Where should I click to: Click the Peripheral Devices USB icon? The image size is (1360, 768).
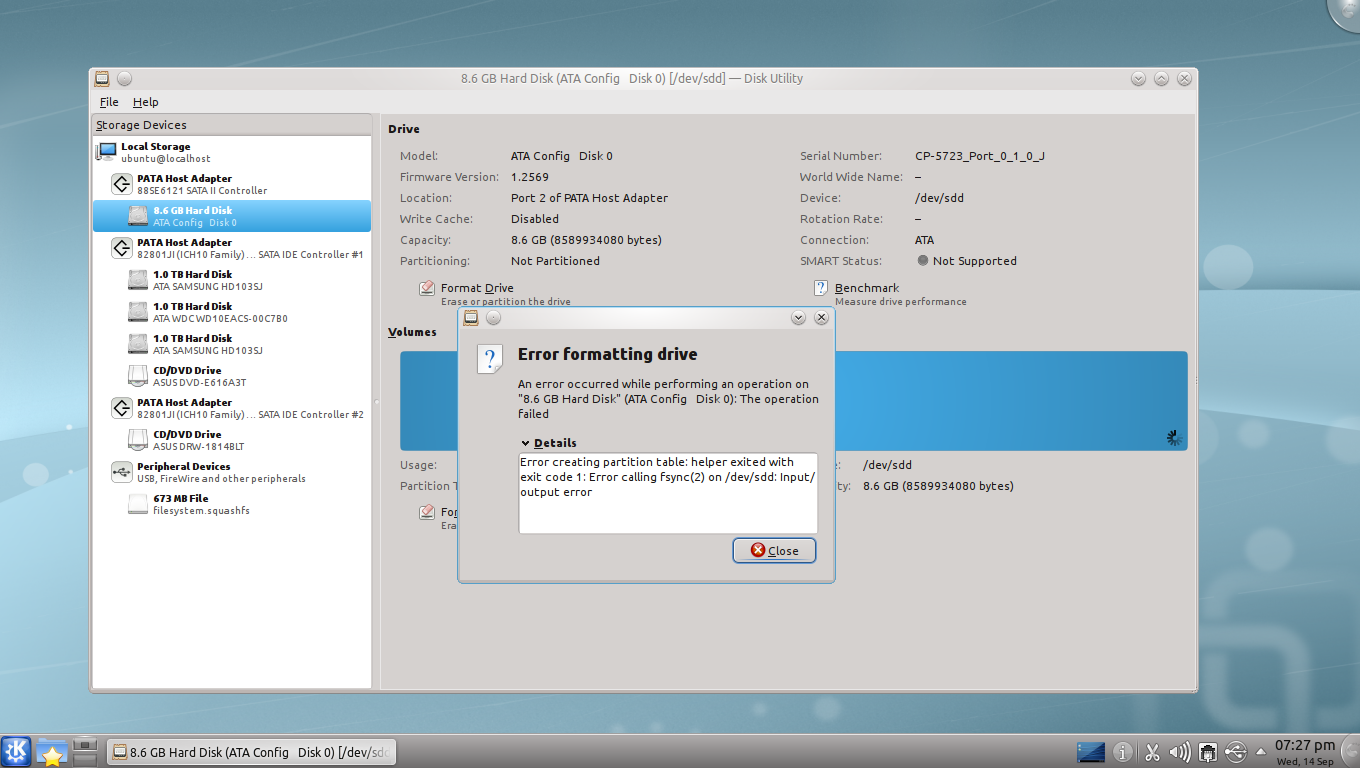pyautogui.click(x=122, y=472)
